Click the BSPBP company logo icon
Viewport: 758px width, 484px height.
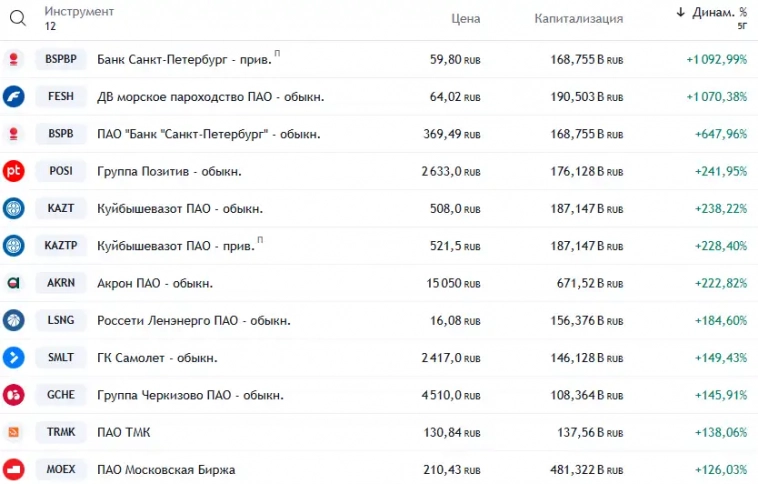pyautogui.click(x=14, y=59)
